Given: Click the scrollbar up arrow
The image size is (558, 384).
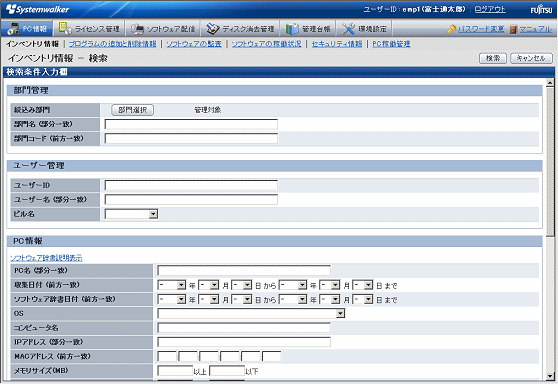Looking at the screenshot, I should tap(550, 83).
